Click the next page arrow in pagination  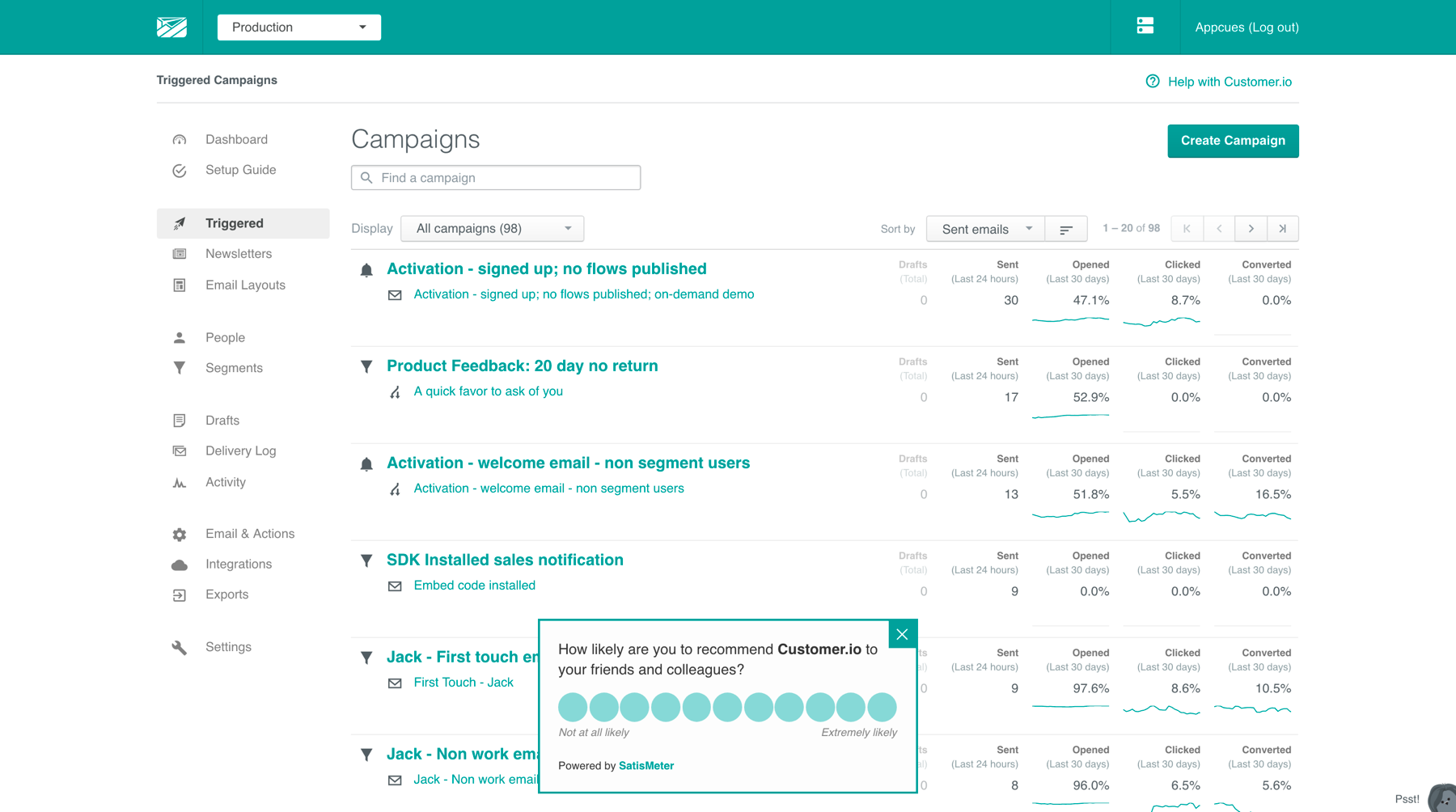[x=1251, y=228]
